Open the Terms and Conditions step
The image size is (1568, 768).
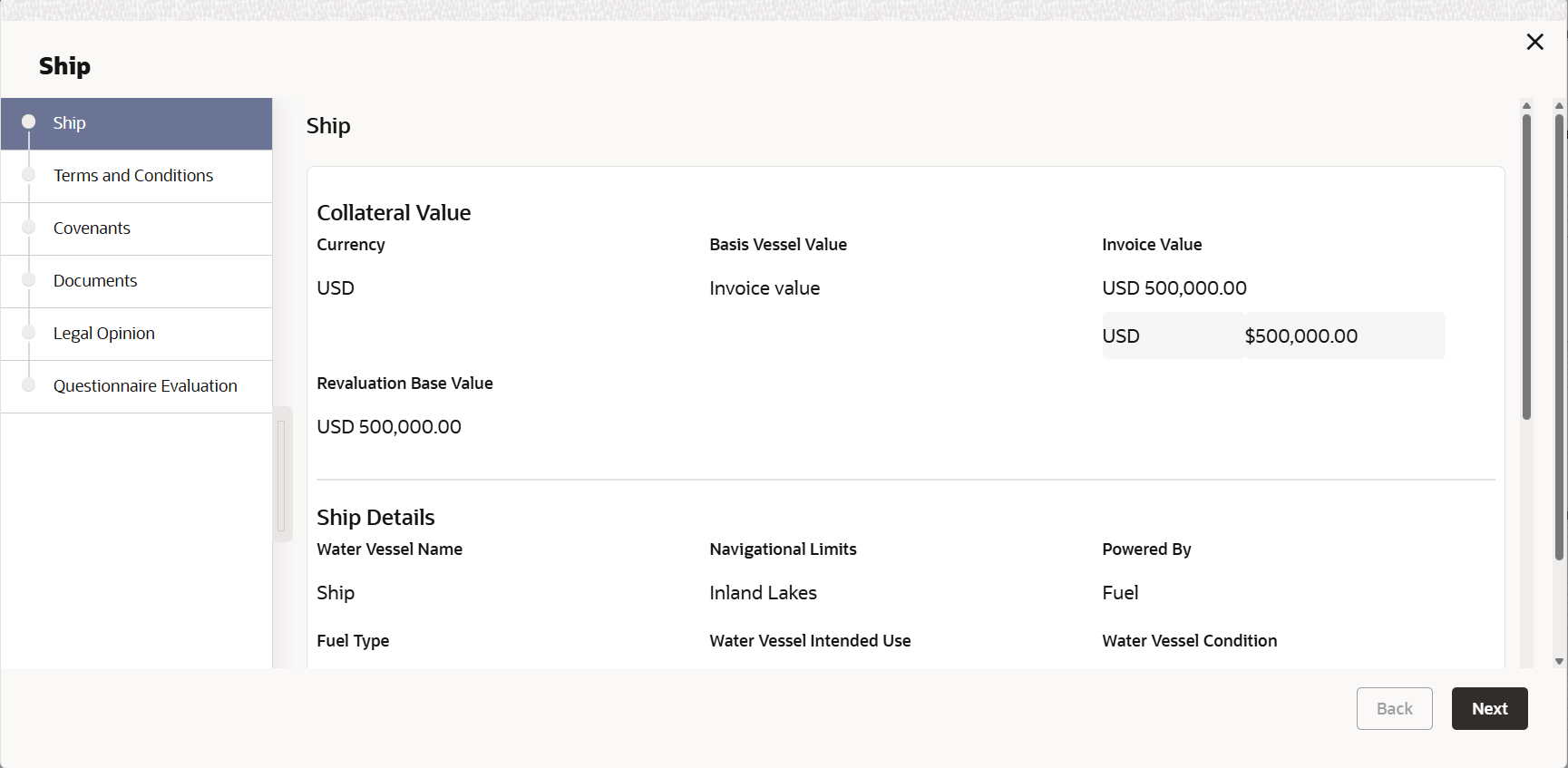[133, 176]
